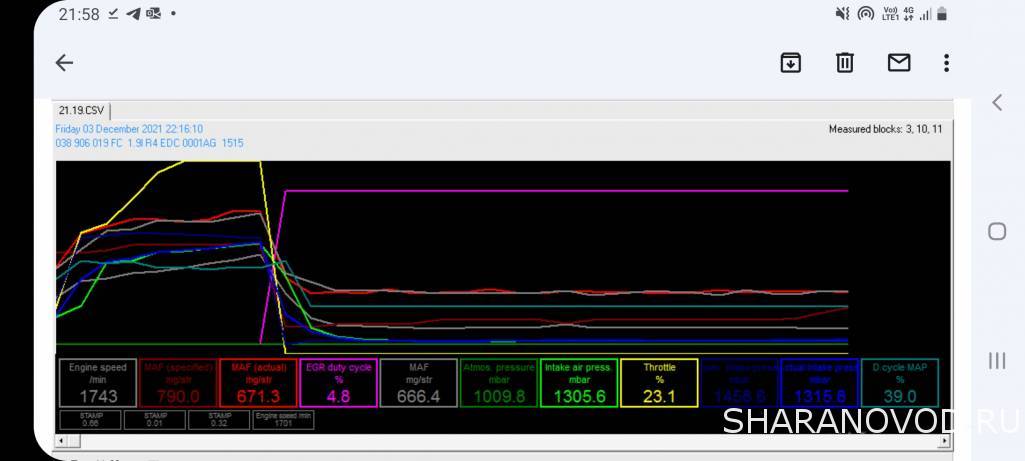Open Android recent apps button
Viewport: 1025px width, 461px height.
click(997, 361)
